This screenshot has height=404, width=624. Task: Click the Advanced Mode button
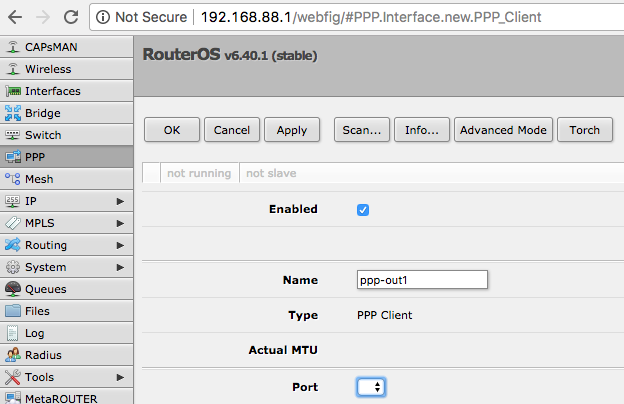[x=503, y=130]
